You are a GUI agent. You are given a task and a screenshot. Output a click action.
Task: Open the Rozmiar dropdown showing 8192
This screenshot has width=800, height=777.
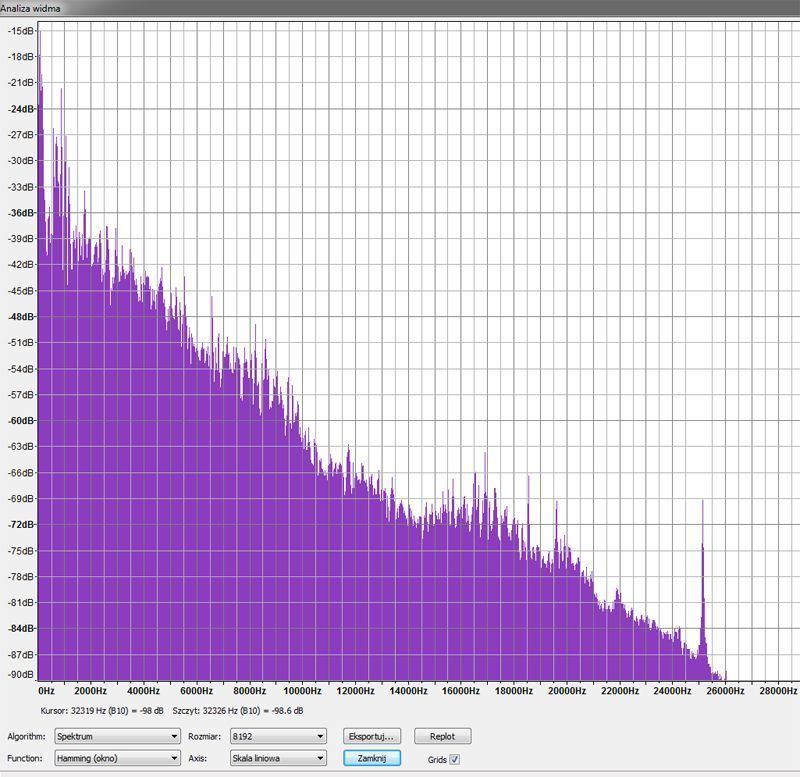pos(278,736)
